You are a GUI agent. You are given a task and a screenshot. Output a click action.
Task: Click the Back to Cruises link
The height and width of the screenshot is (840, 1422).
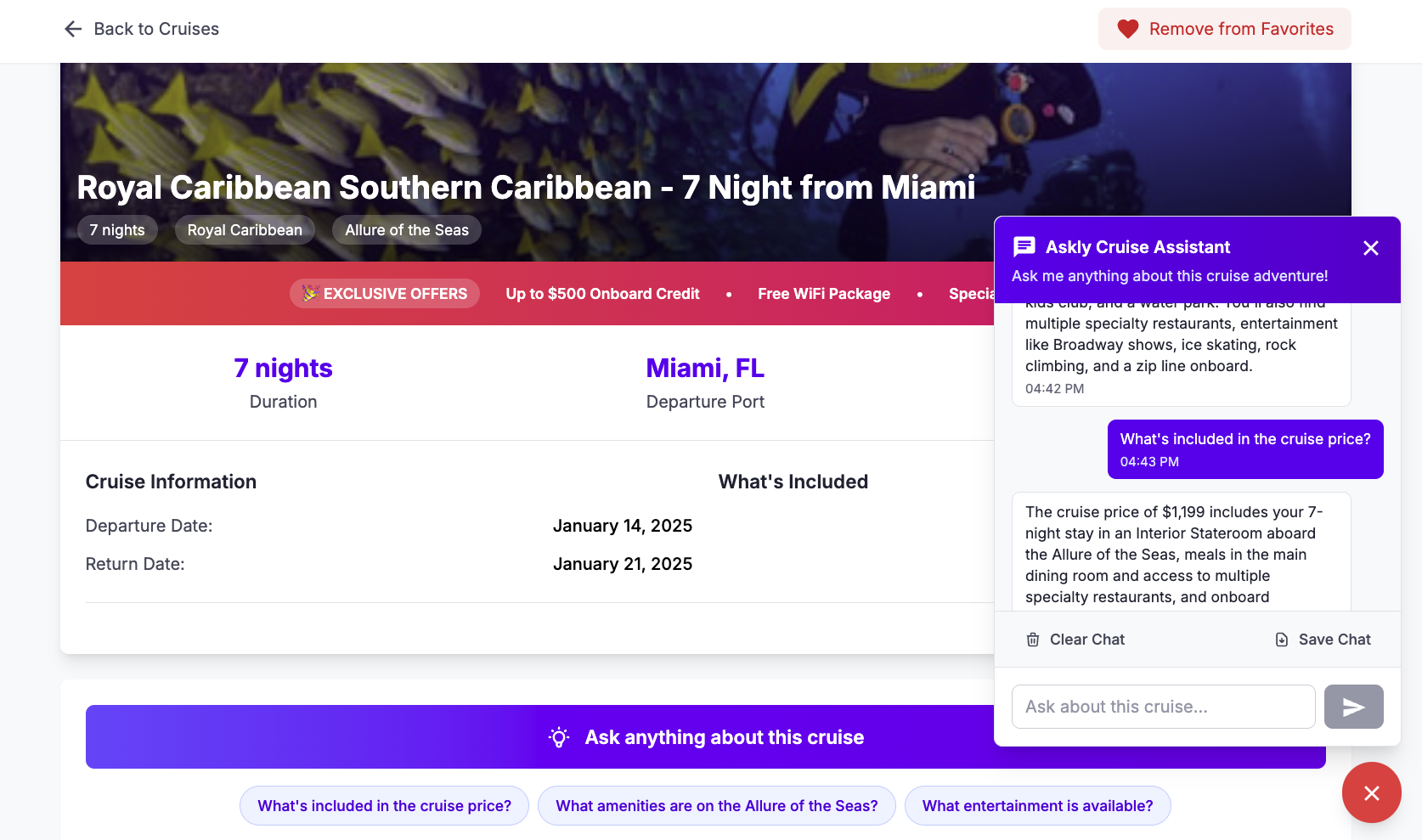tap(156, 29)
